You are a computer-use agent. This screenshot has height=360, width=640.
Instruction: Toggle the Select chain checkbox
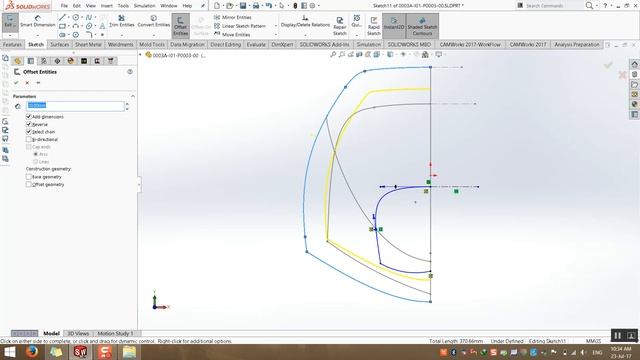coord(29,132)
